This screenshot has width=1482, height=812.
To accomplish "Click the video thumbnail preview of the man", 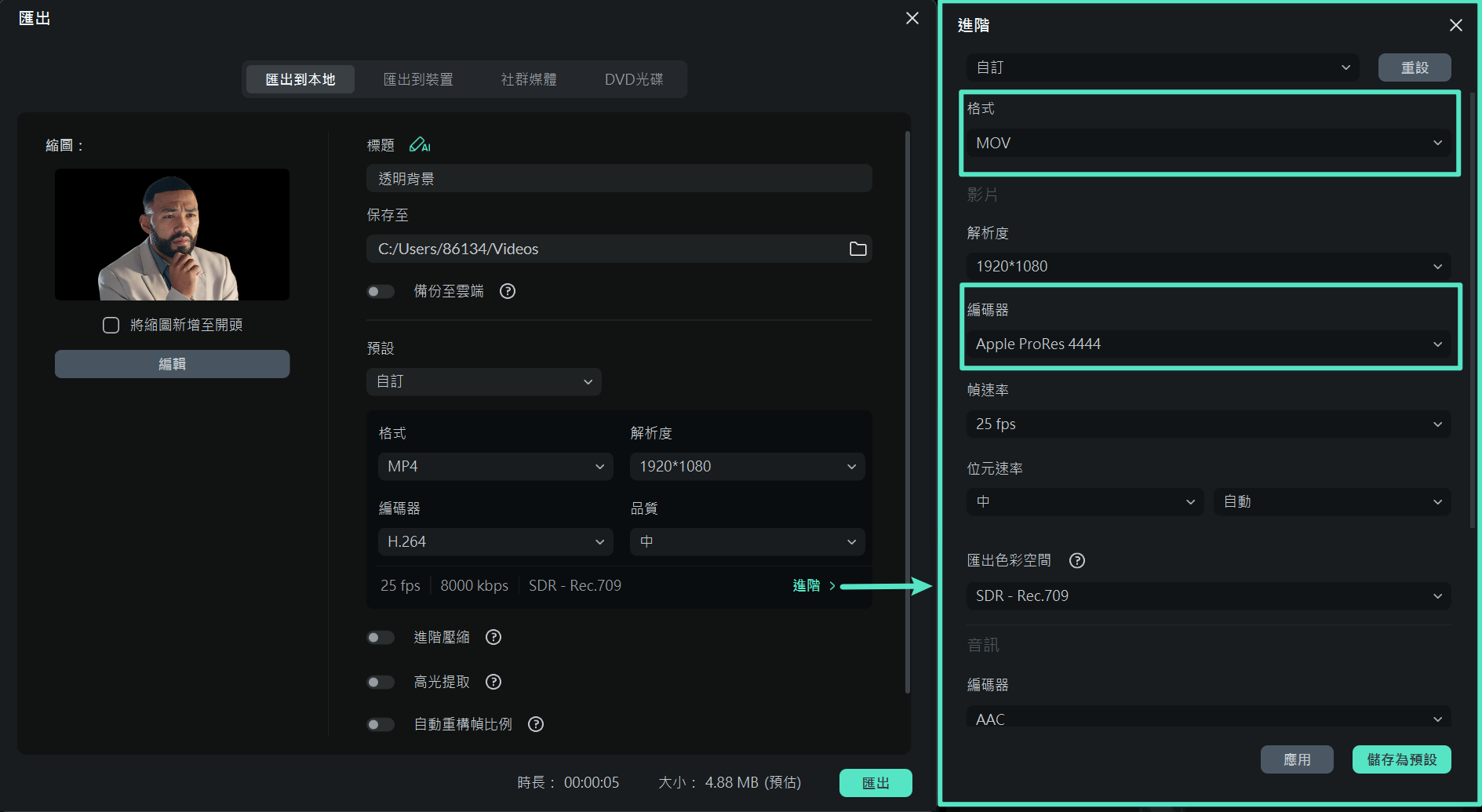I will coord(172,234).
